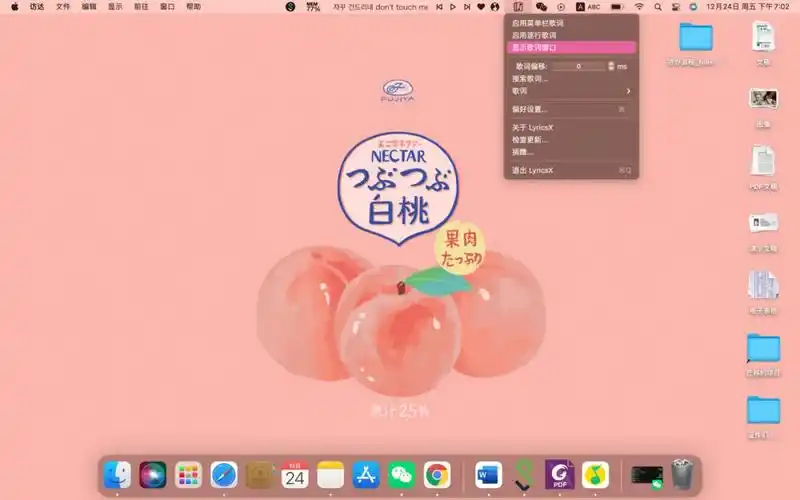Open Finder from the Dock
Image resolution: width=800 pixels, height=500 pixels.
click(x=117, y=474)
